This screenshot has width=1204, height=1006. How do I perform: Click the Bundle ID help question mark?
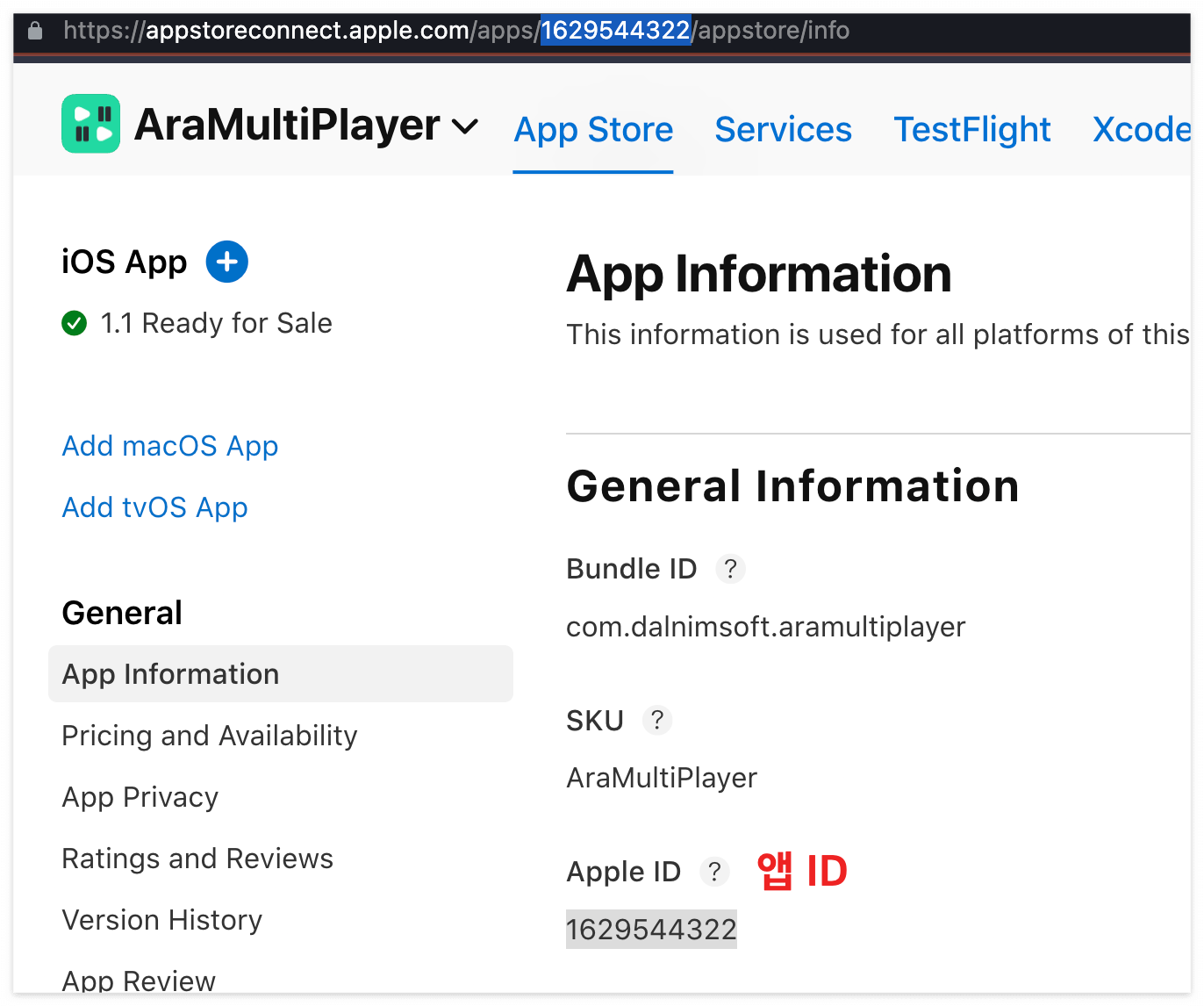(x=730, y=569)
